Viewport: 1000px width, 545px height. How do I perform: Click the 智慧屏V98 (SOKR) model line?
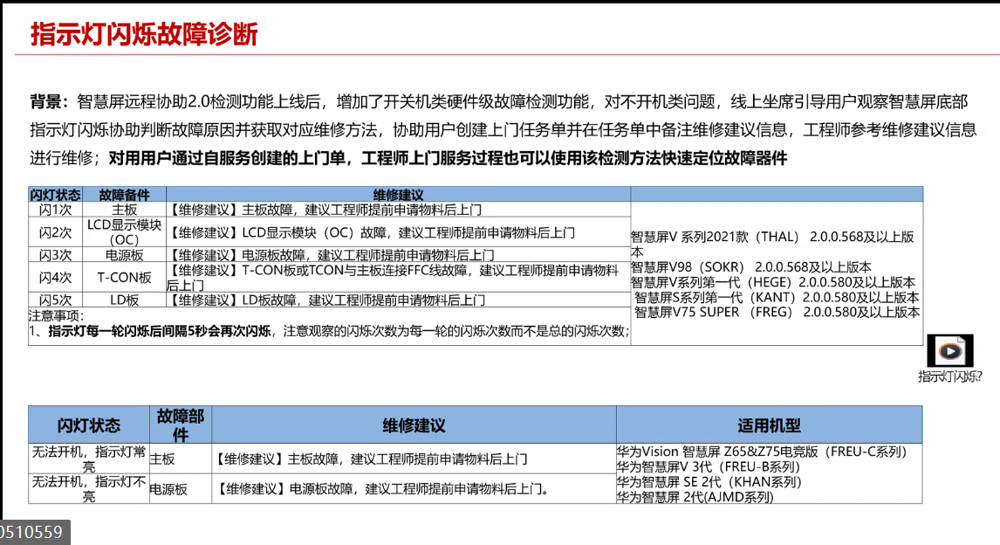751,267
